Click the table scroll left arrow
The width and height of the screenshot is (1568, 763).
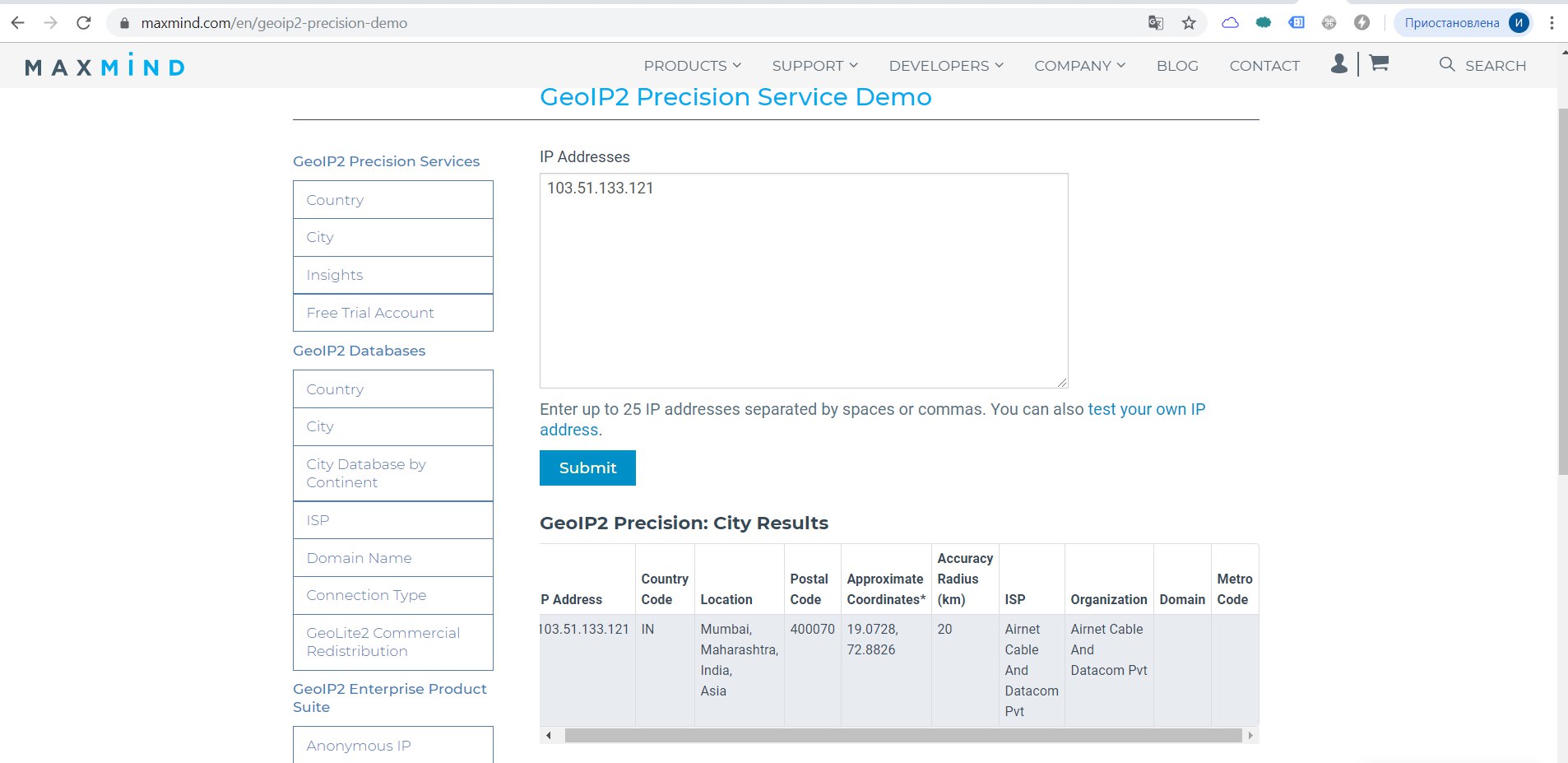[548, 735]
